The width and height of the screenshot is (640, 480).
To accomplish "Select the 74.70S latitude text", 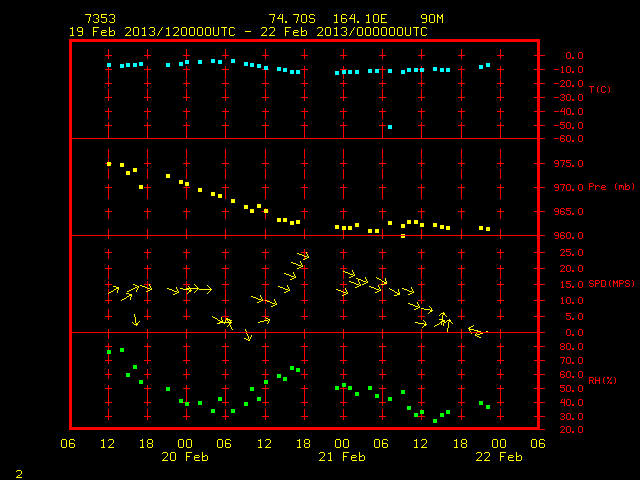I will 292,19.
